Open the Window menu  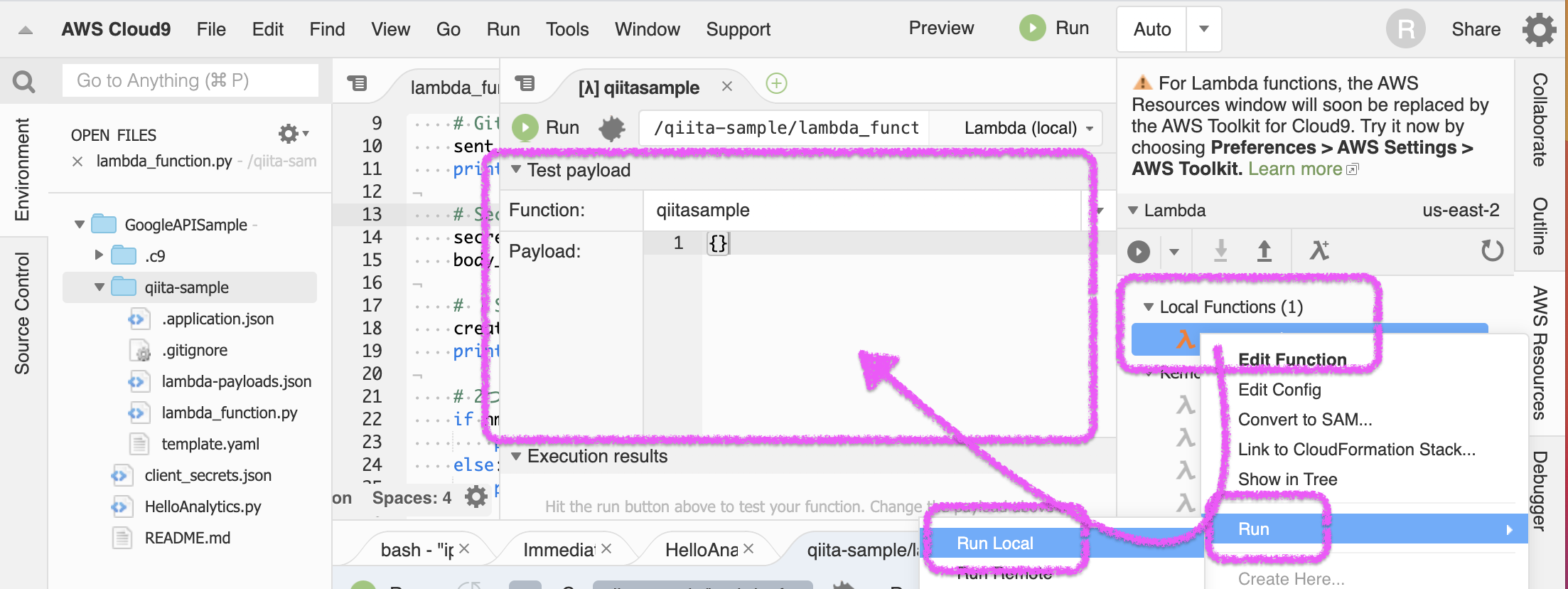[647, 29]
